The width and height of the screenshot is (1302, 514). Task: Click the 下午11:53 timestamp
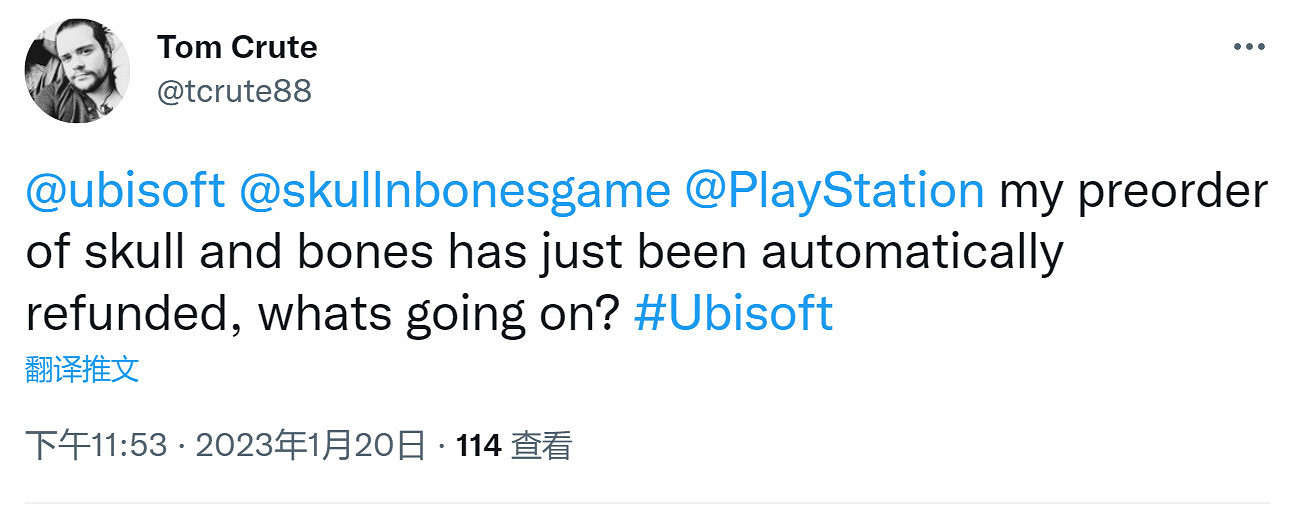(96, 446)
